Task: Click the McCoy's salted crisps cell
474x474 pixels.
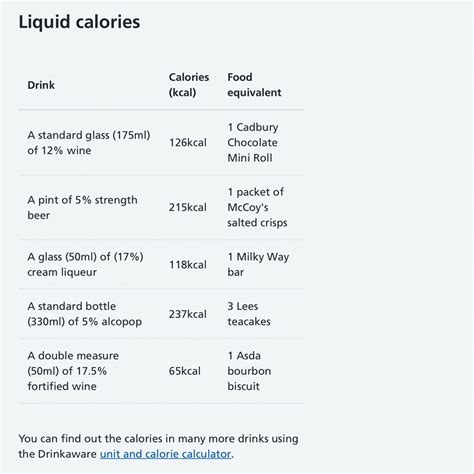Action: coord(257,207)
